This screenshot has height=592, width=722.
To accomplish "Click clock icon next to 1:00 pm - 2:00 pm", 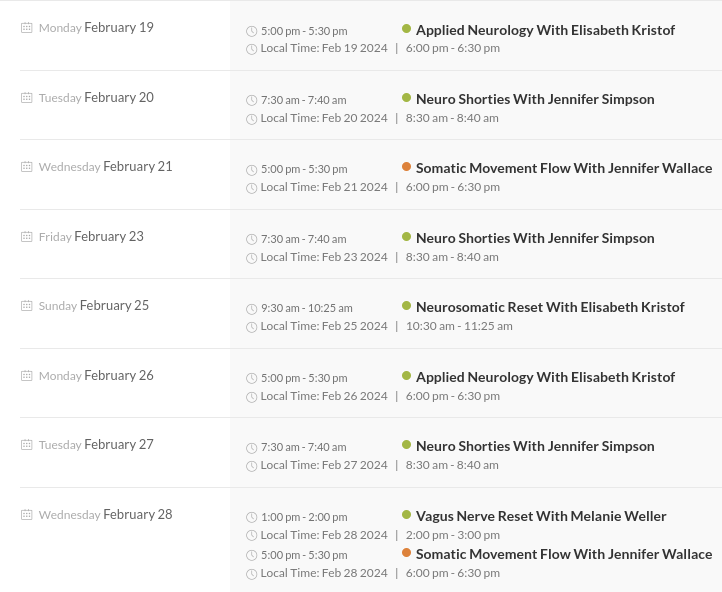I will pyautogui.click(x=251, y=517).
